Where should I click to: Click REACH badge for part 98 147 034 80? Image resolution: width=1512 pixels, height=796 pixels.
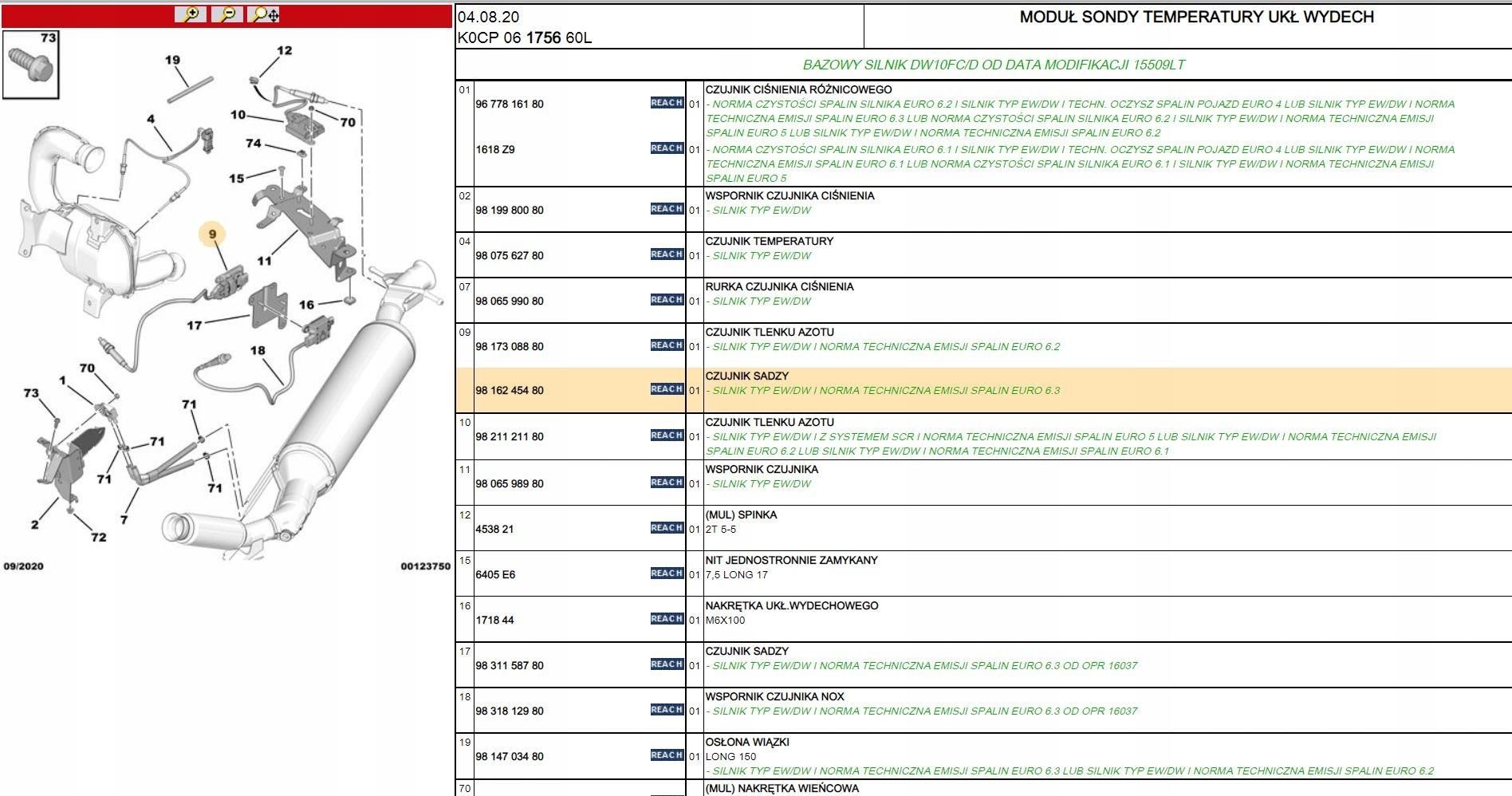click(667, 755)
